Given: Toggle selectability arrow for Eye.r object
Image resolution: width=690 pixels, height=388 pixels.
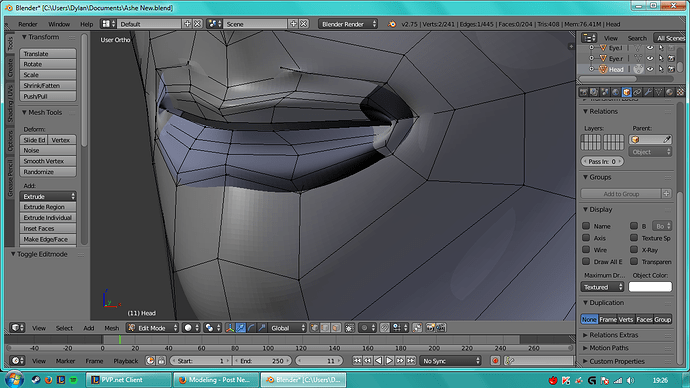Looking at the screenshot, I should [x=661, y=58].
